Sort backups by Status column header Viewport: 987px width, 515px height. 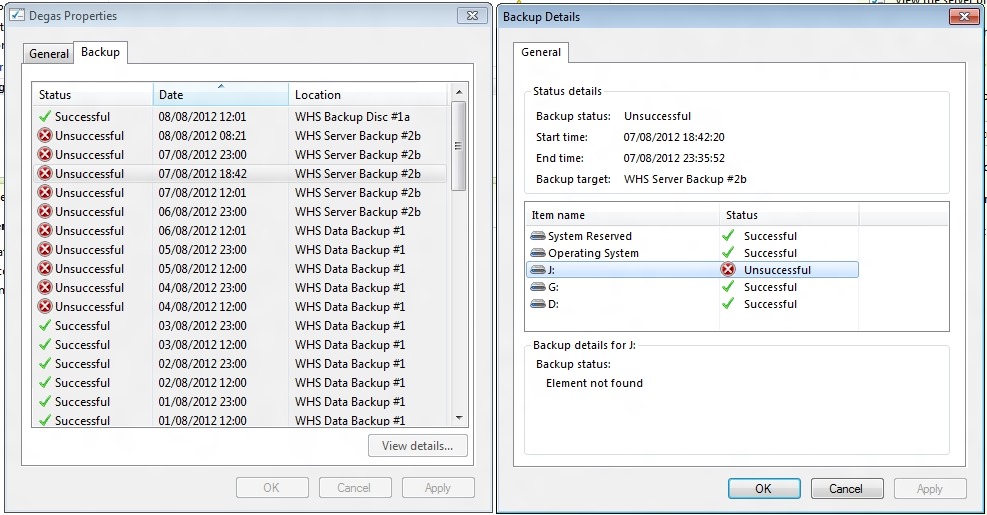[x=92, y=95]
